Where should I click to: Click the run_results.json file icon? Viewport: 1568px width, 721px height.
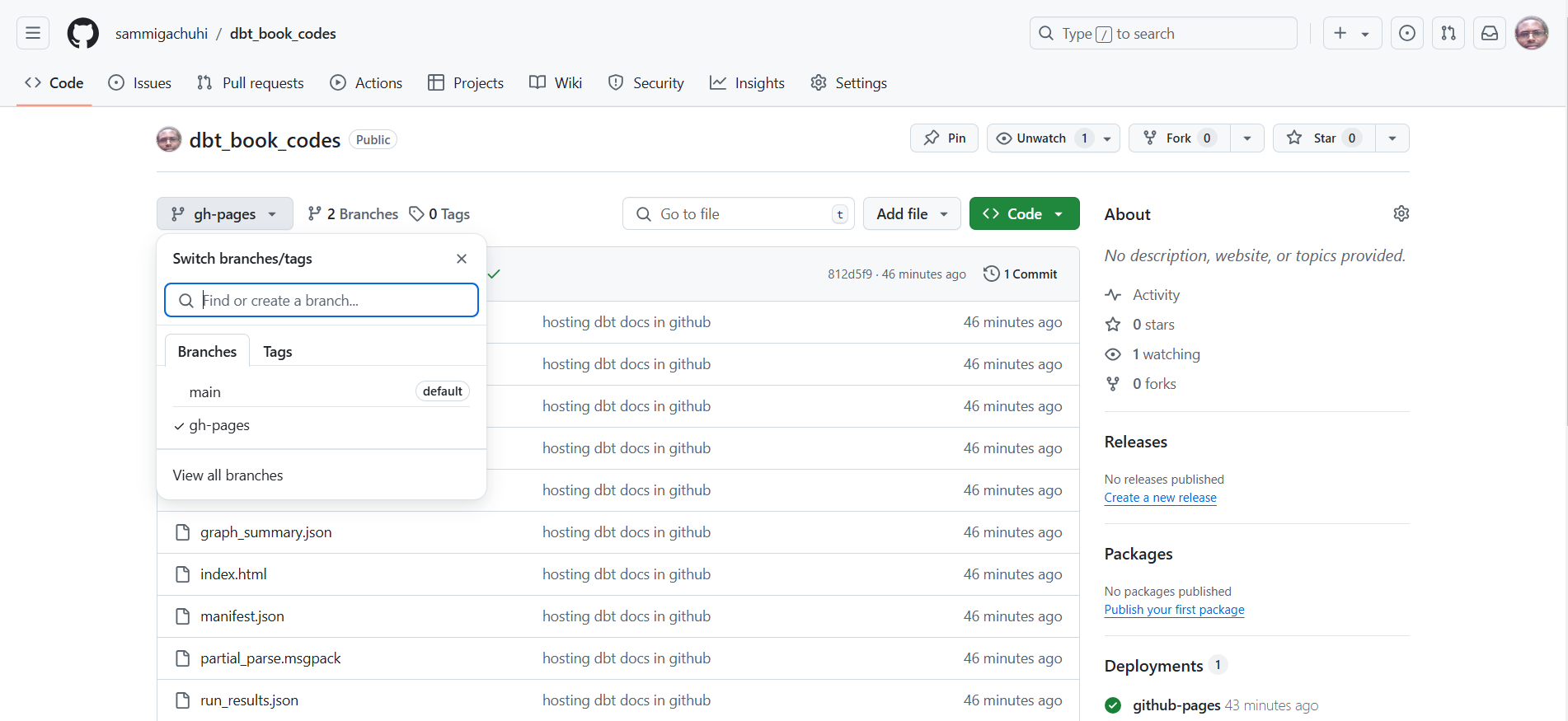(183, 700)
